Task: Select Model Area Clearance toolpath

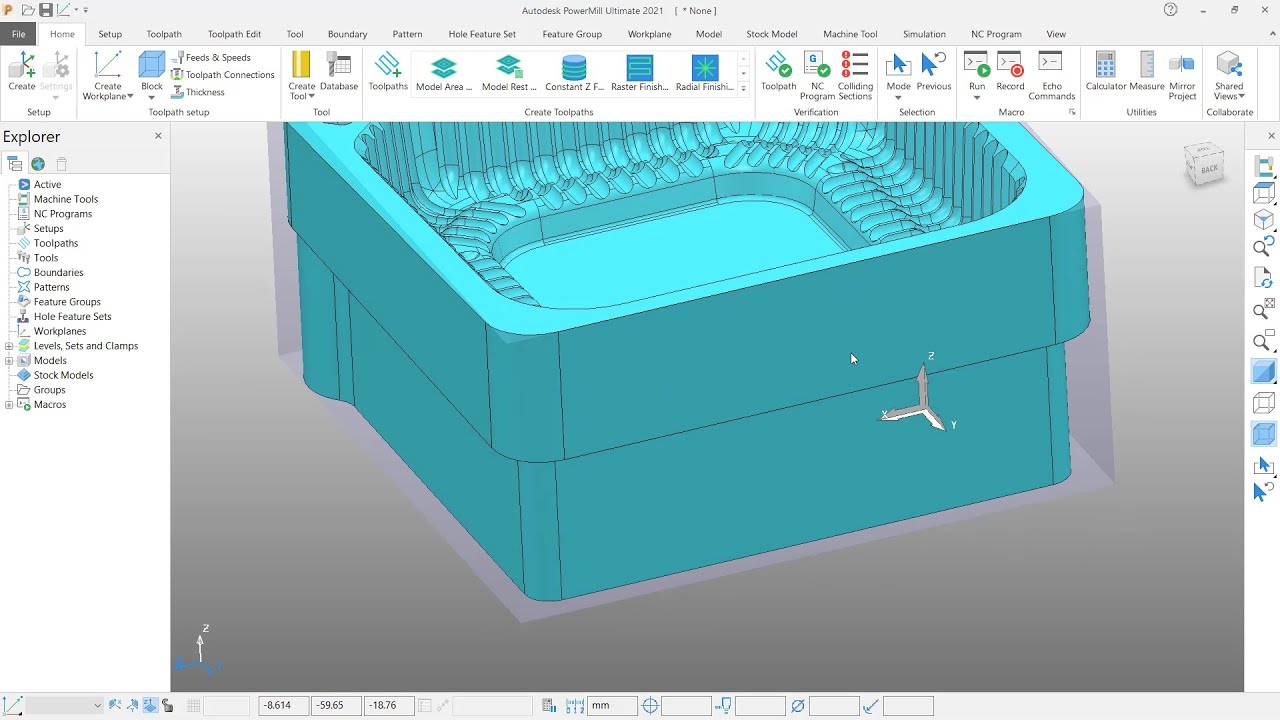Action: (x=444, y=74)
